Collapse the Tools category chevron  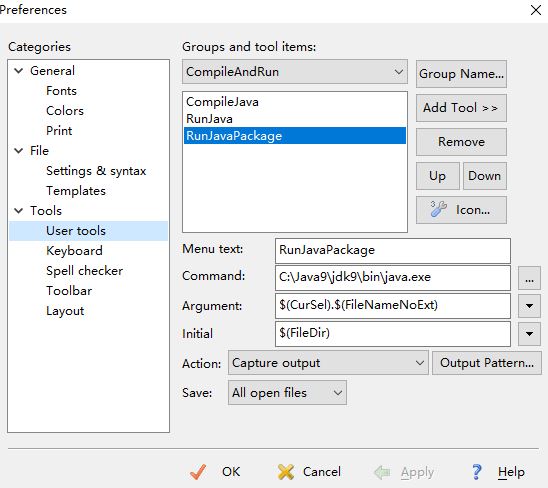point(19,211)
